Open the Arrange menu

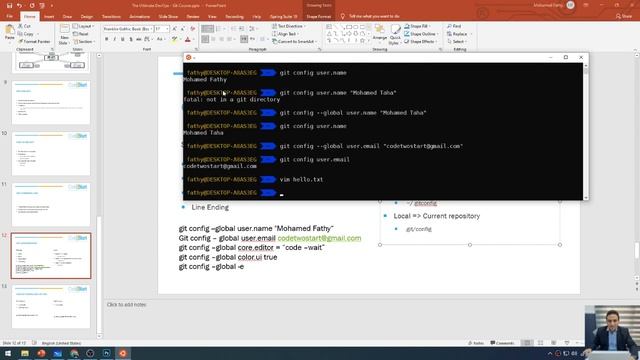pos(380,34)
